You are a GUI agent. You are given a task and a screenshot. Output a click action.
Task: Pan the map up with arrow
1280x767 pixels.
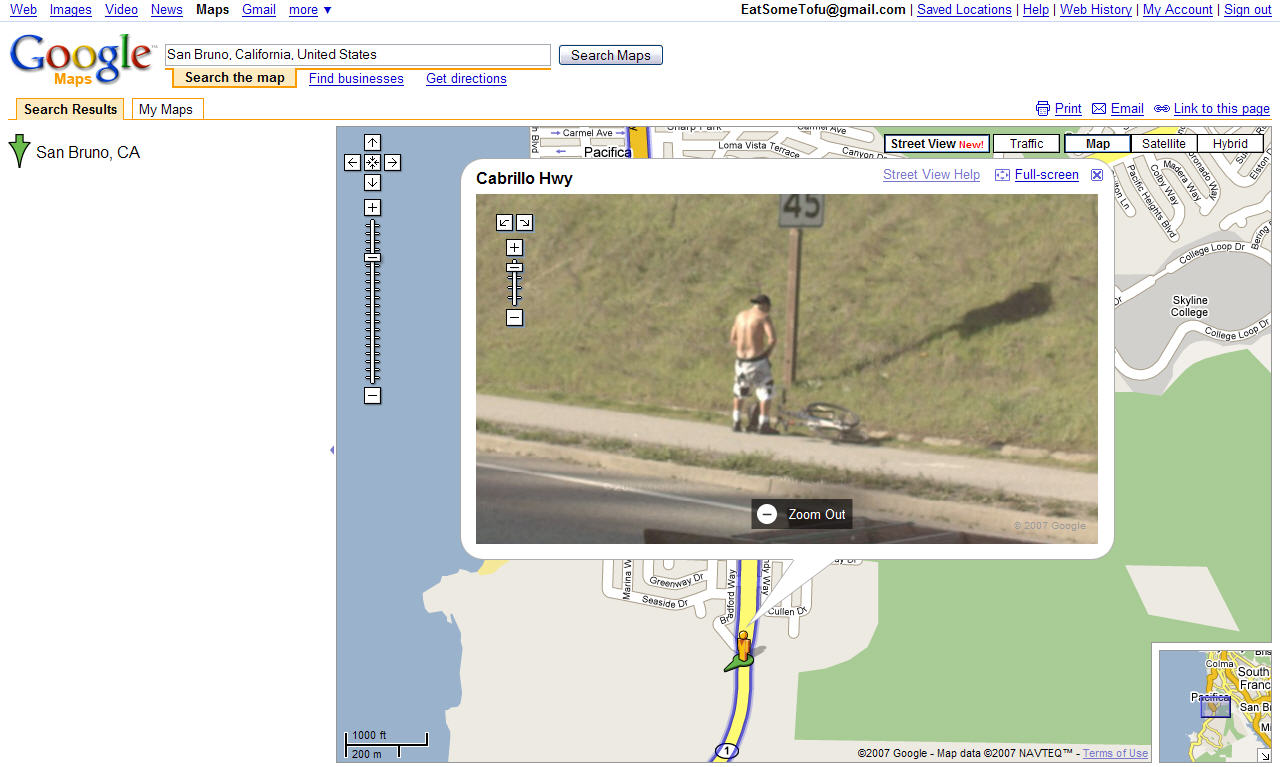(372, 143)
